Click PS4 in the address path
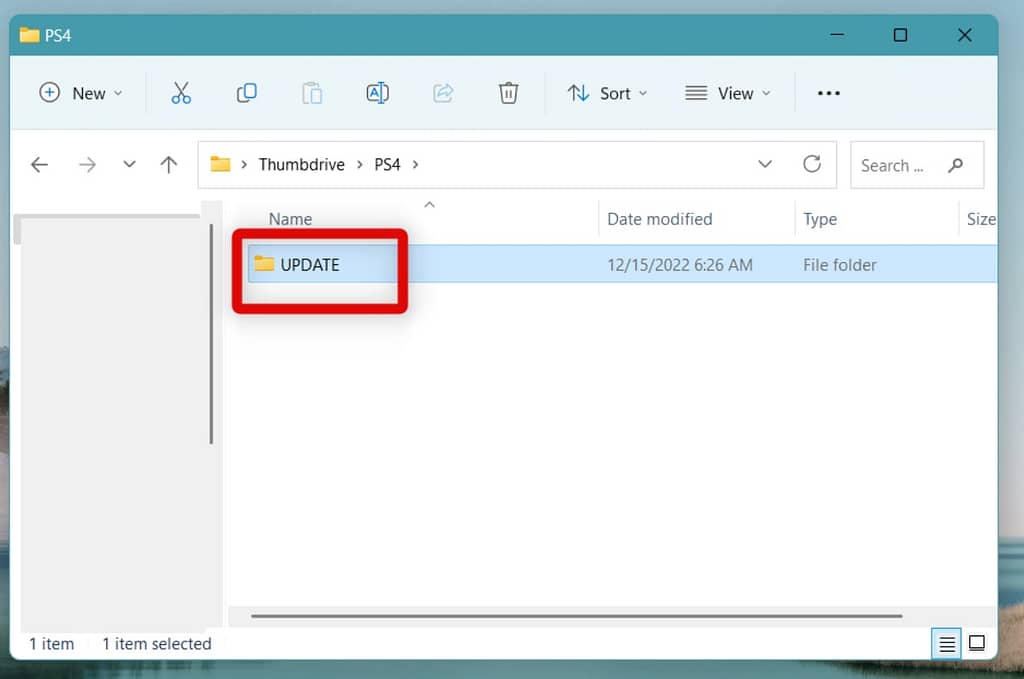Screen dimensions: 1024x679 387,165
